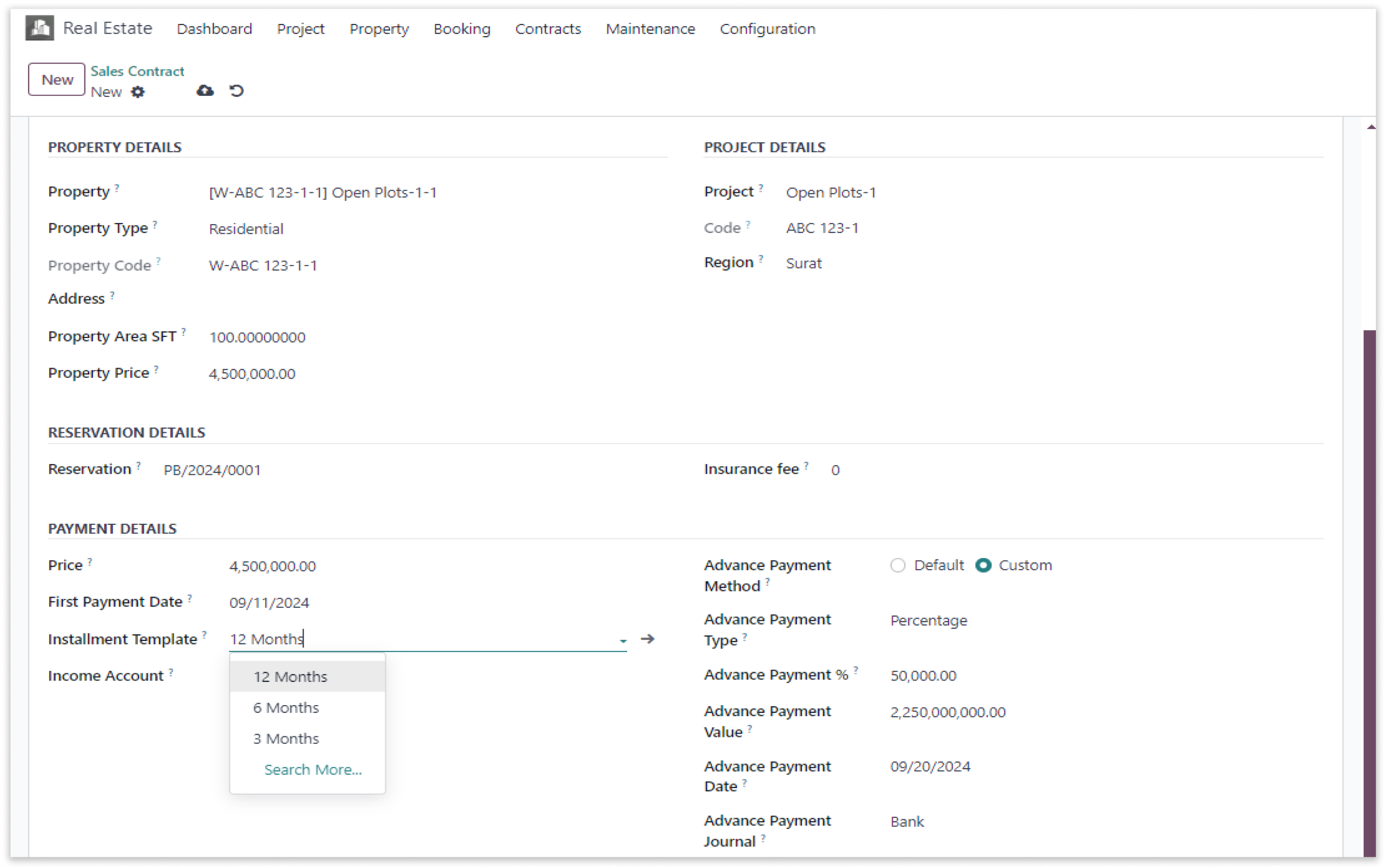Click the Reservation value PB/2024/0001
Image resolution: width=1385 pixels, height=868 pixels.
pyautogui.click(x=212, y=470)
